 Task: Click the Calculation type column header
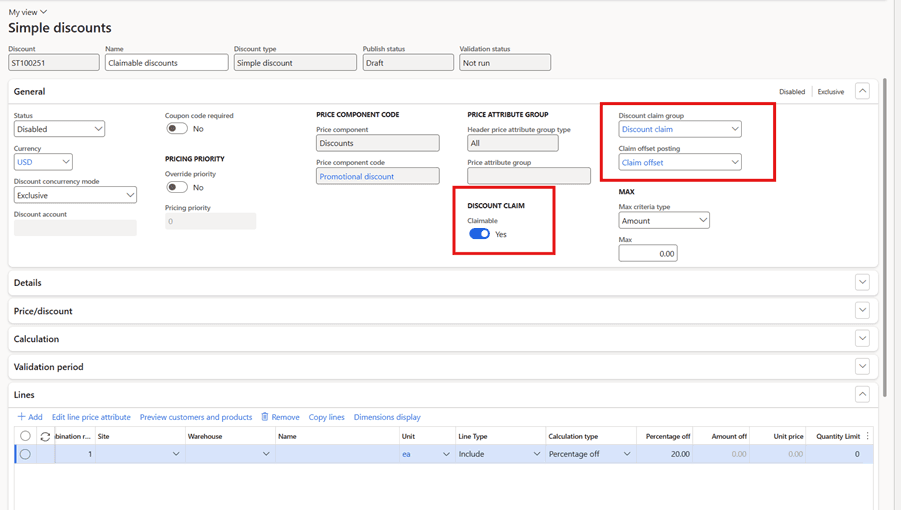pyautogui.click(x=590, y=436)
